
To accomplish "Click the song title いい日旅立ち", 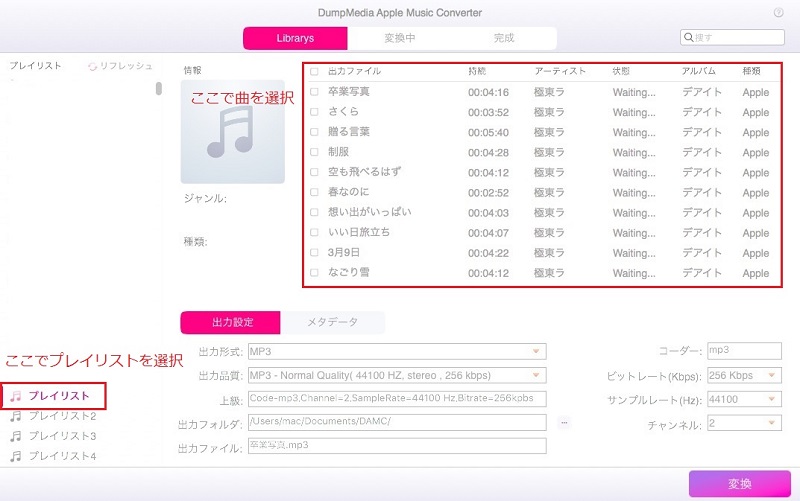I will click(x=359, y=232).
